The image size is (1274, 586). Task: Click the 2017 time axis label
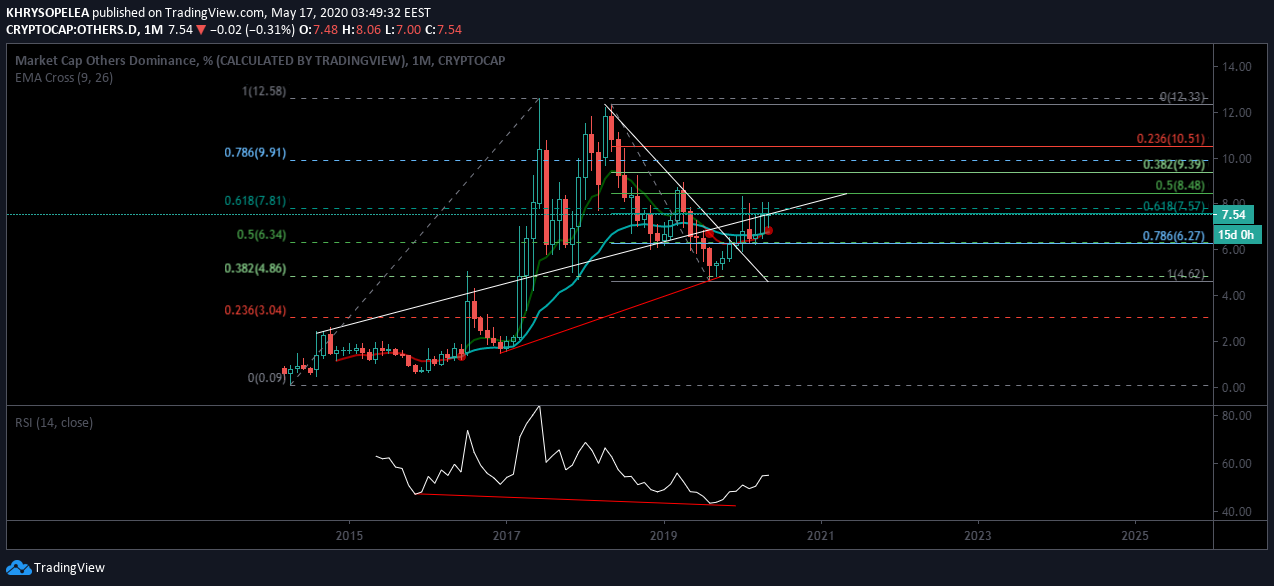coord(507,535)
